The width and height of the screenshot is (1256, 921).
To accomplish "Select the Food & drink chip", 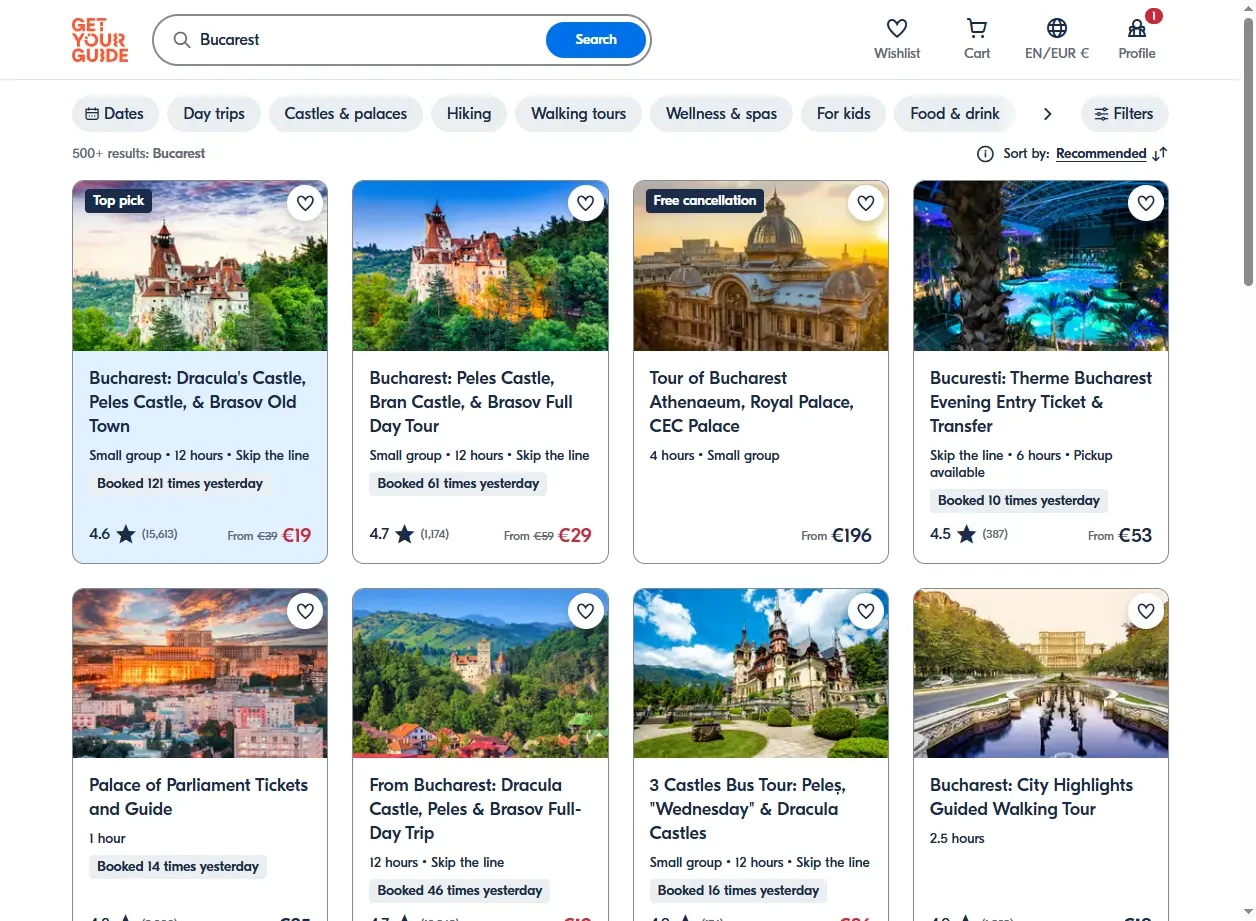I will [955, 114].
